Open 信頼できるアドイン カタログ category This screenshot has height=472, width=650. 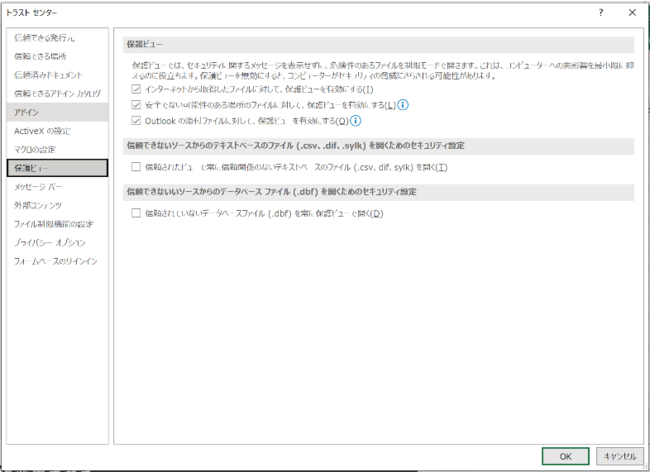(x=57, y=94)
